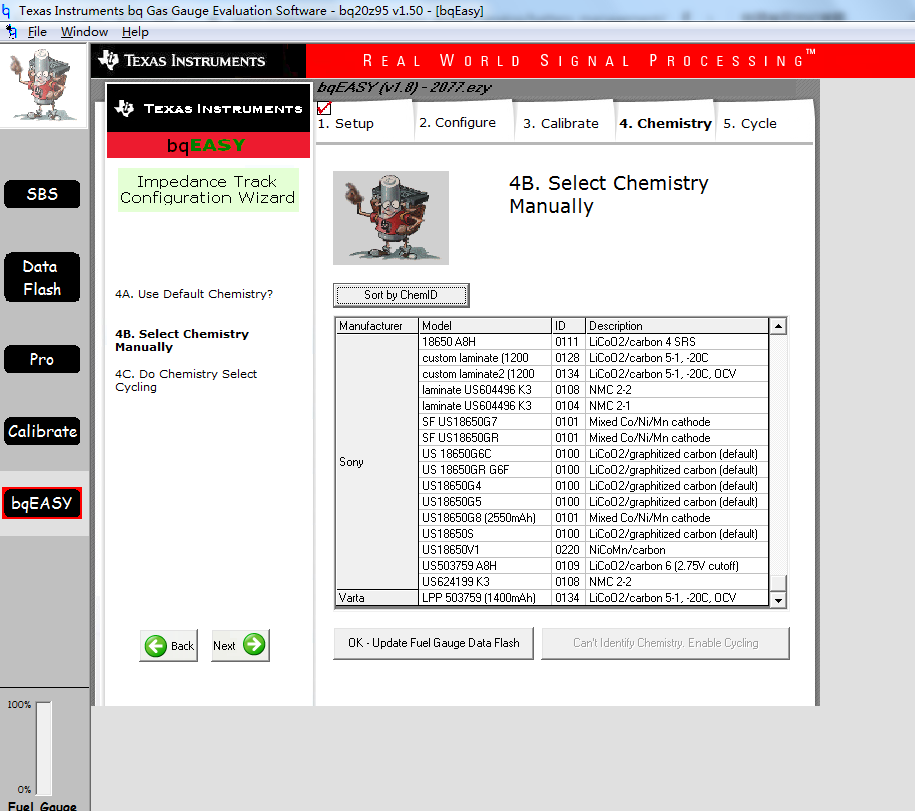Toggle the Setup tab completion checkbox
Image resolution: width=915 pixels, height=811 pixels.
coord(324,108)
